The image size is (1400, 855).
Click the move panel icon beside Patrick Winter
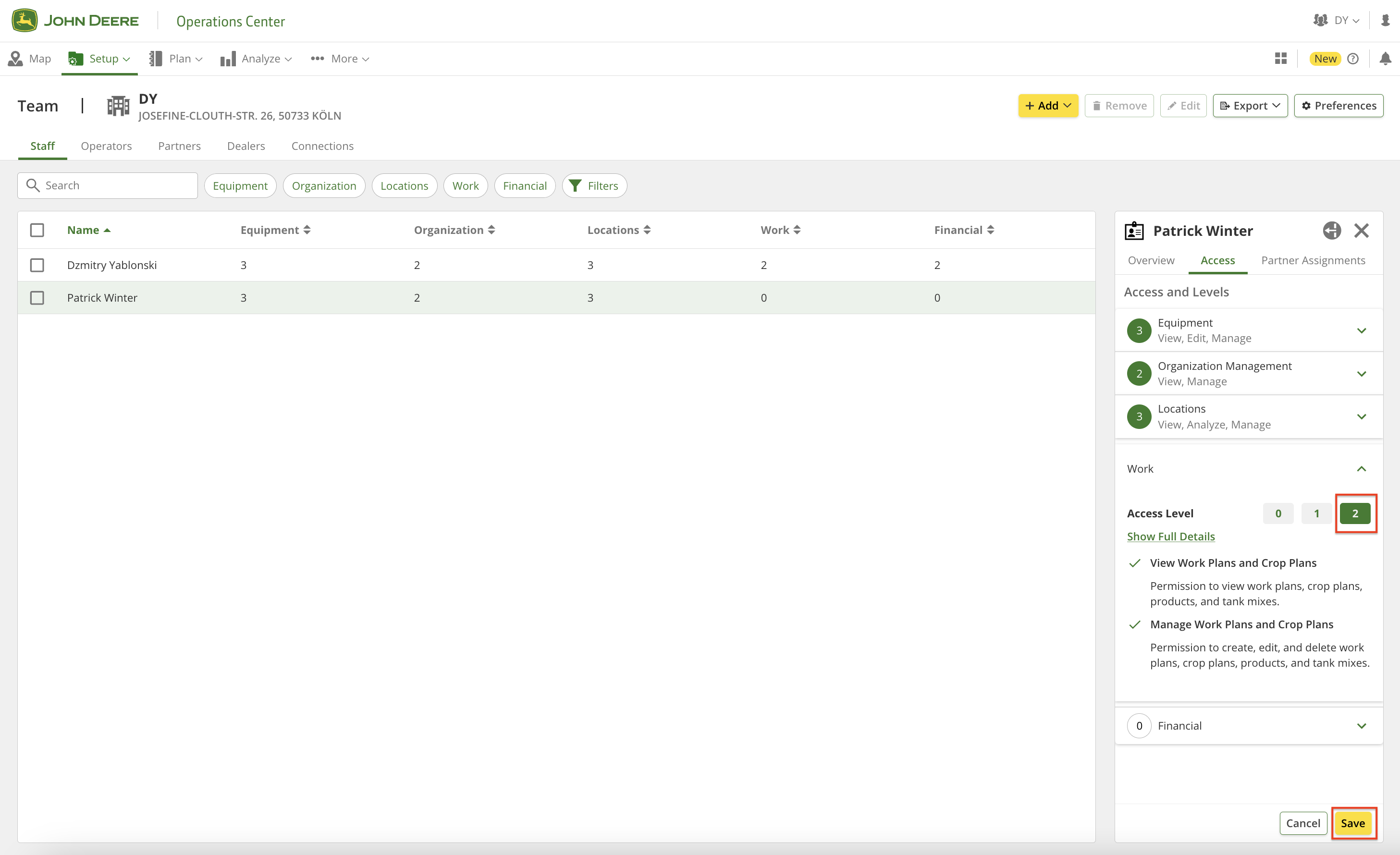coord(1331,231)
